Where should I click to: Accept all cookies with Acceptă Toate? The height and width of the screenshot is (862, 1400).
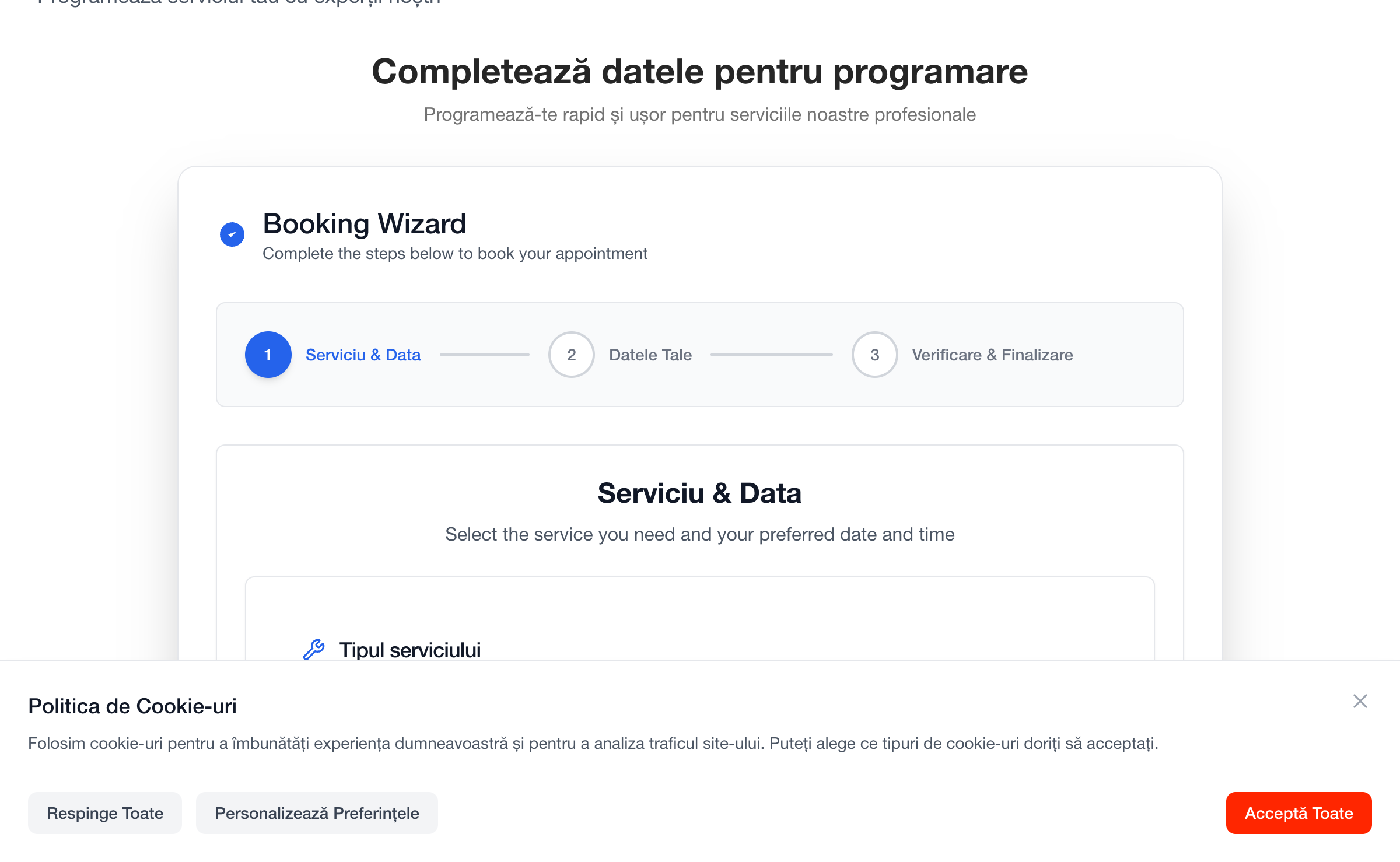pyautogui.click(x=1298, y=813)
